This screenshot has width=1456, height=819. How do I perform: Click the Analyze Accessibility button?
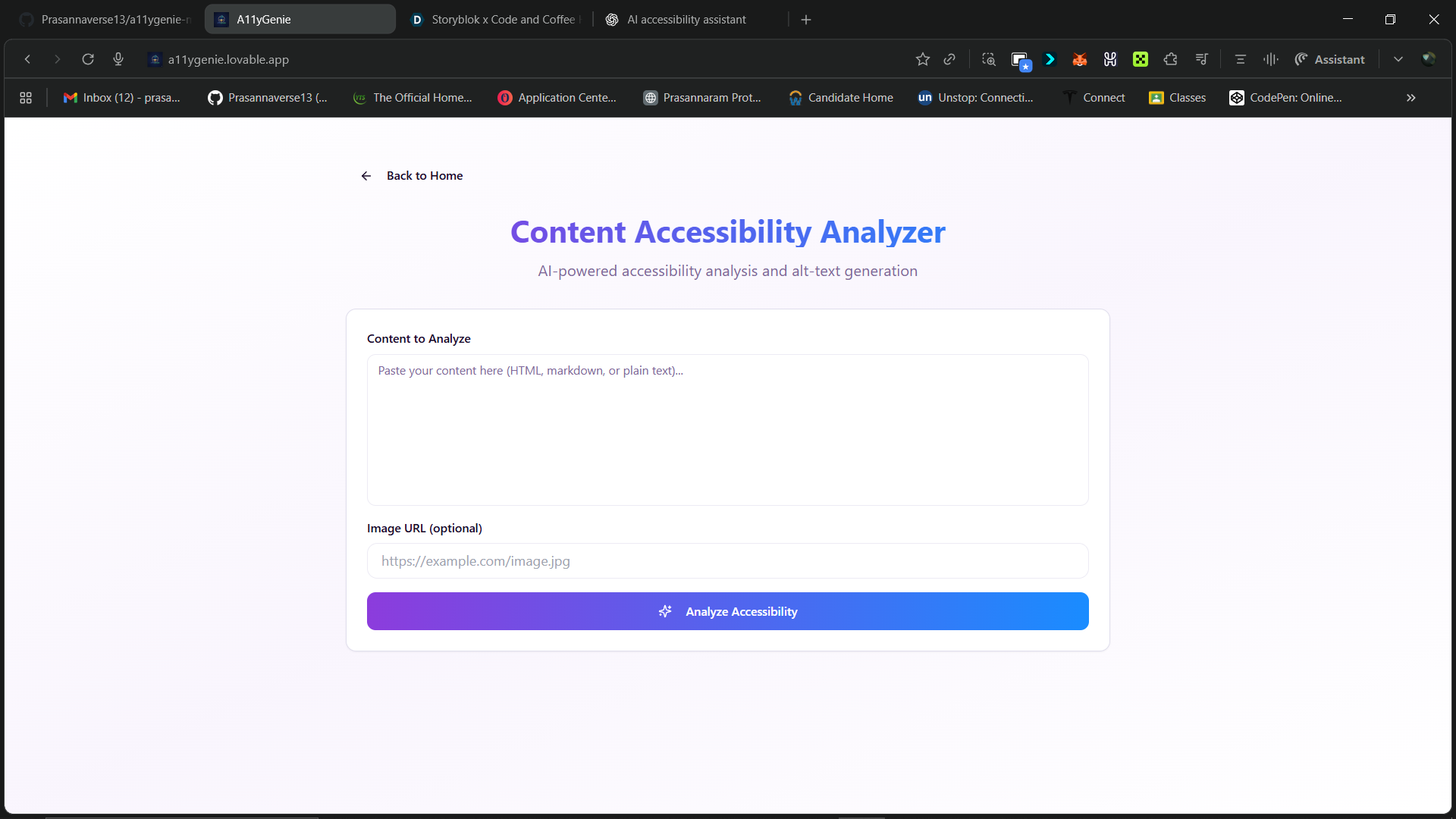click(727, 611)
